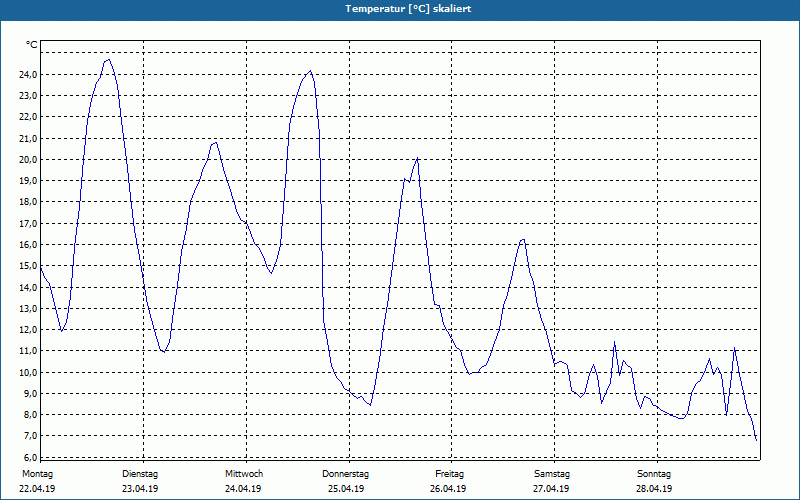The width and height of the screenshot is (800, 500).
Task: Click the 18,0 y-axis value
Action: [28, 202]
